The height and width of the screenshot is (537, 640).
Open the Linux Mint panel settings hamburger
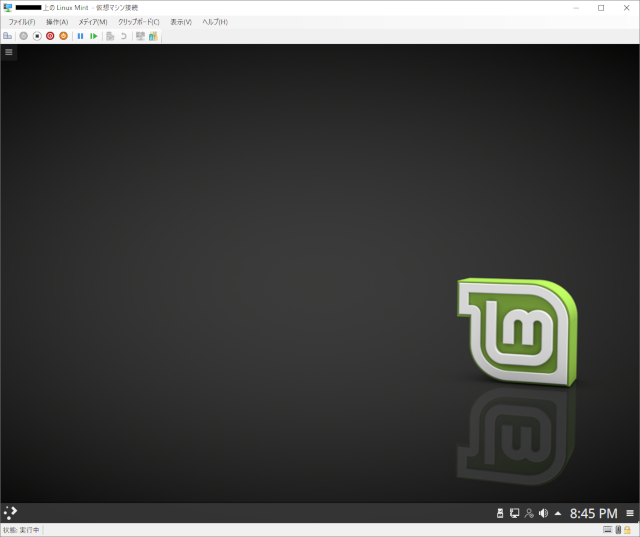(x=630, y=513)
